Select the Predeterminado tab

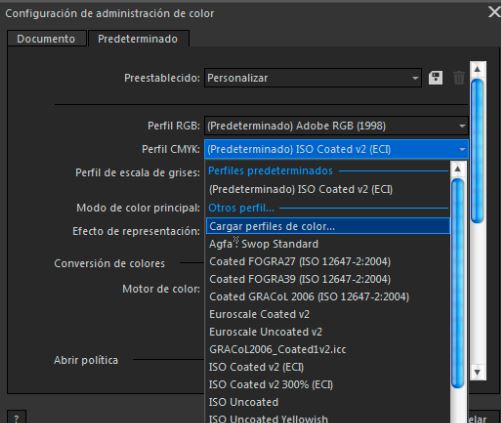(x=138, y=39)
